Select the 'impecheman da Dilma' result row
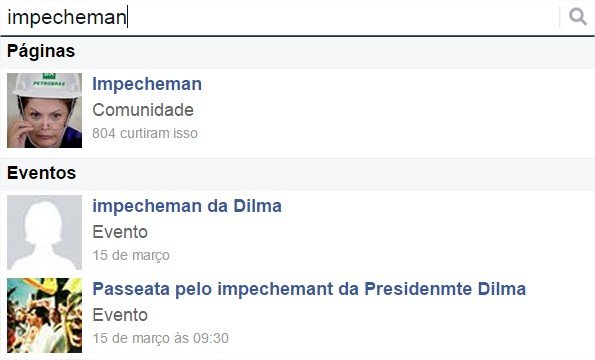 pyautogui.click(x=298, y=233)
